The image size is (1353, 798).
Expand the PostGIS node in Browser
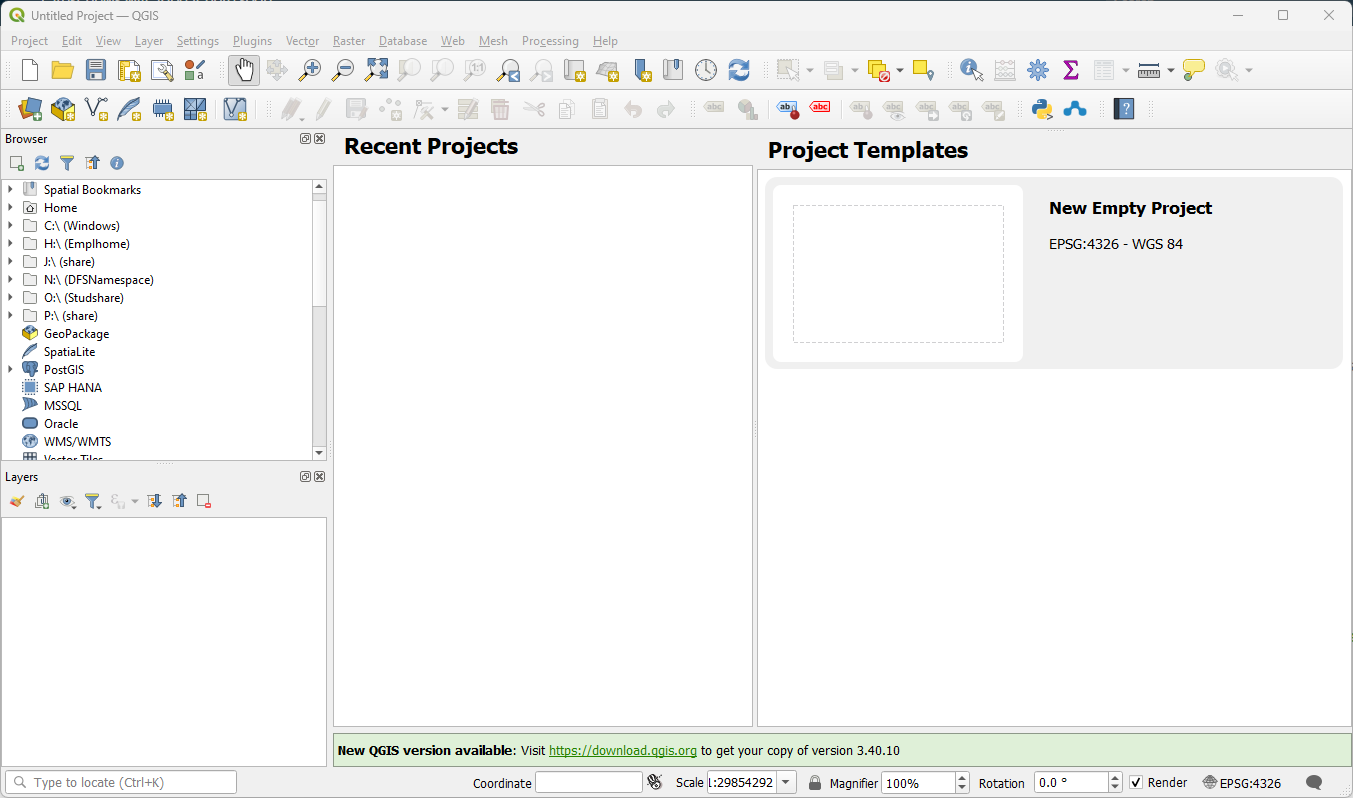pos(10,370)
